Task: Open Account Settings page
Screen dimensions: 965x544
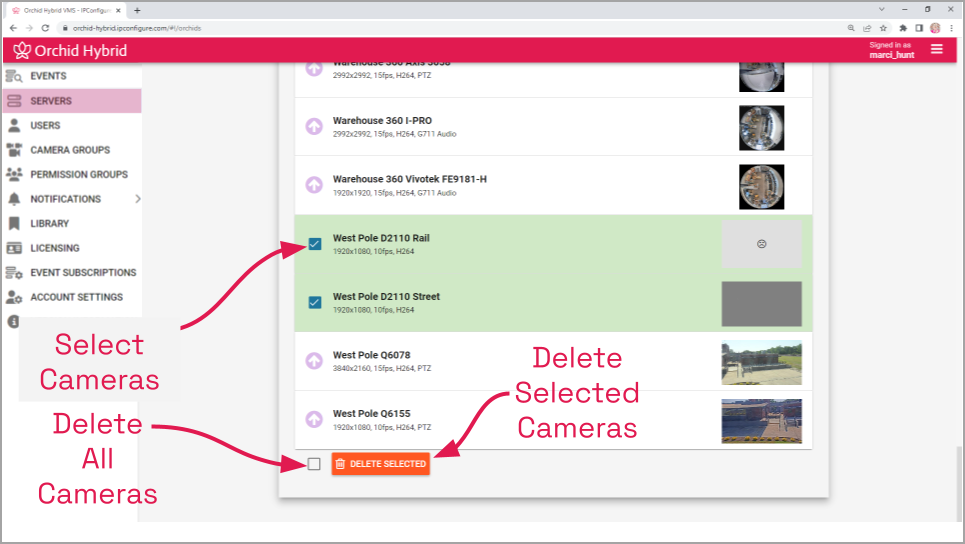Action: pyautogui.click(x=72, y=297)
